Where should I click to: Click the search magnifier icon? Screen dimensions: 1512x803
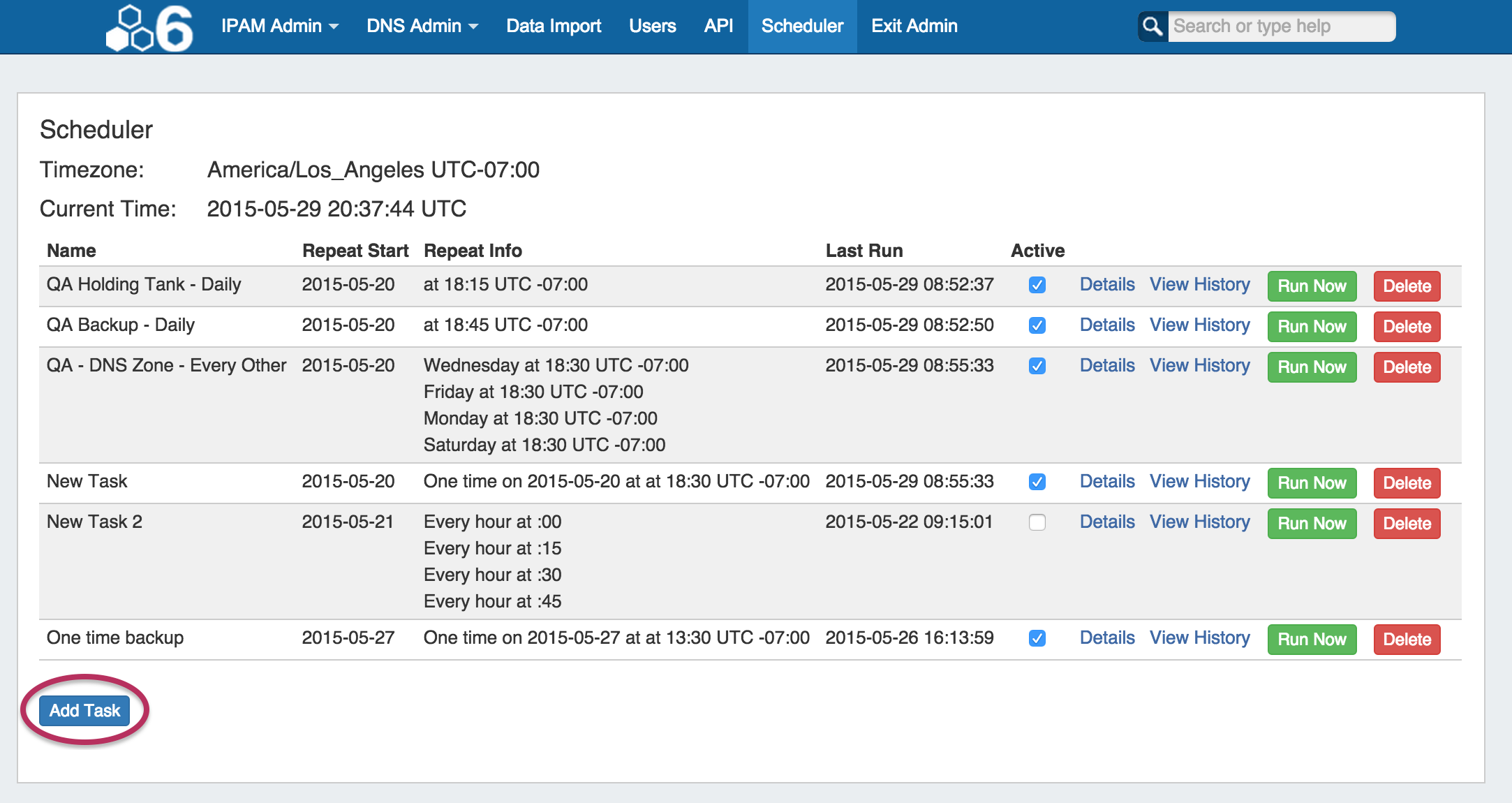coord(1151,27)
